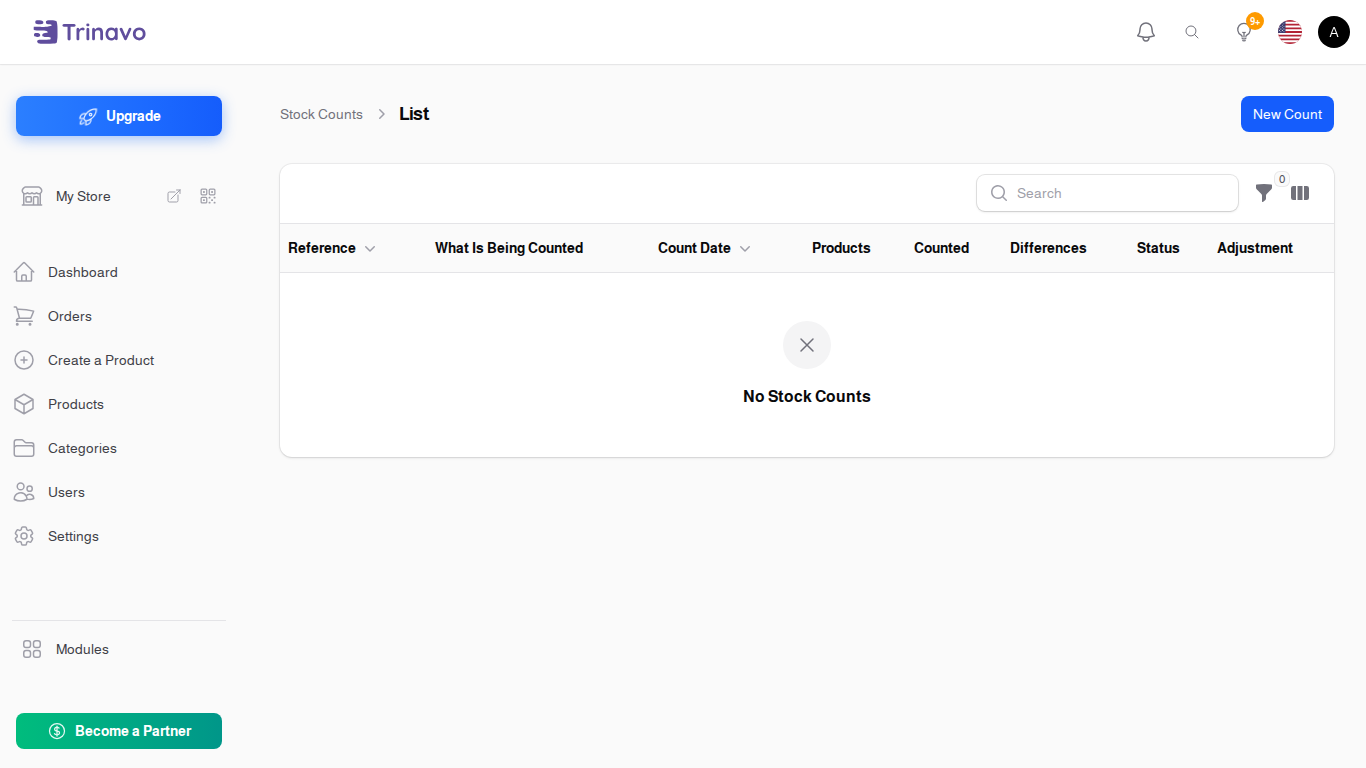Click the Upgrade button
Viewport: 1366px width, 768px height.
[119, 116]
